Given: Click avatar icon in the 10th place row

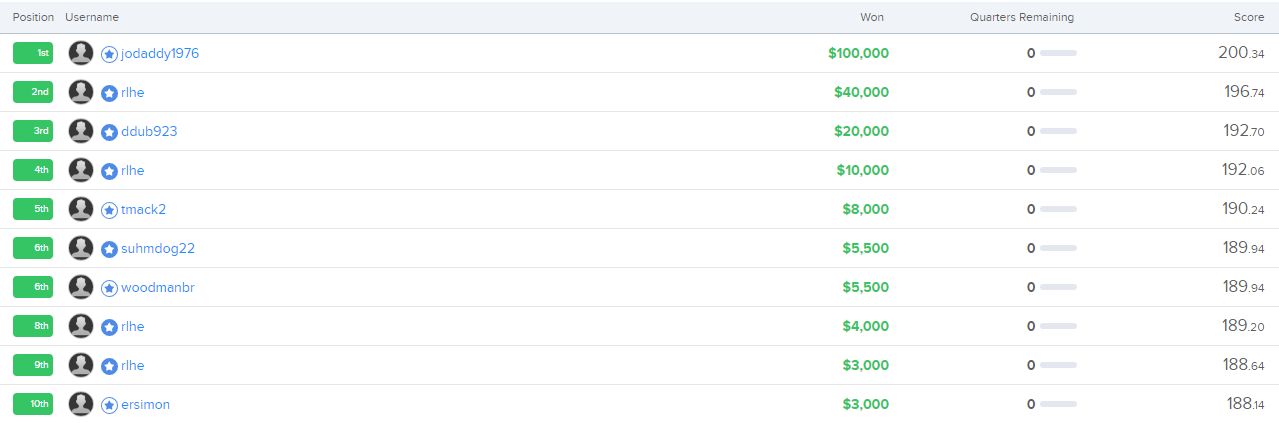Looking at the screenshot, I should 81,404.
